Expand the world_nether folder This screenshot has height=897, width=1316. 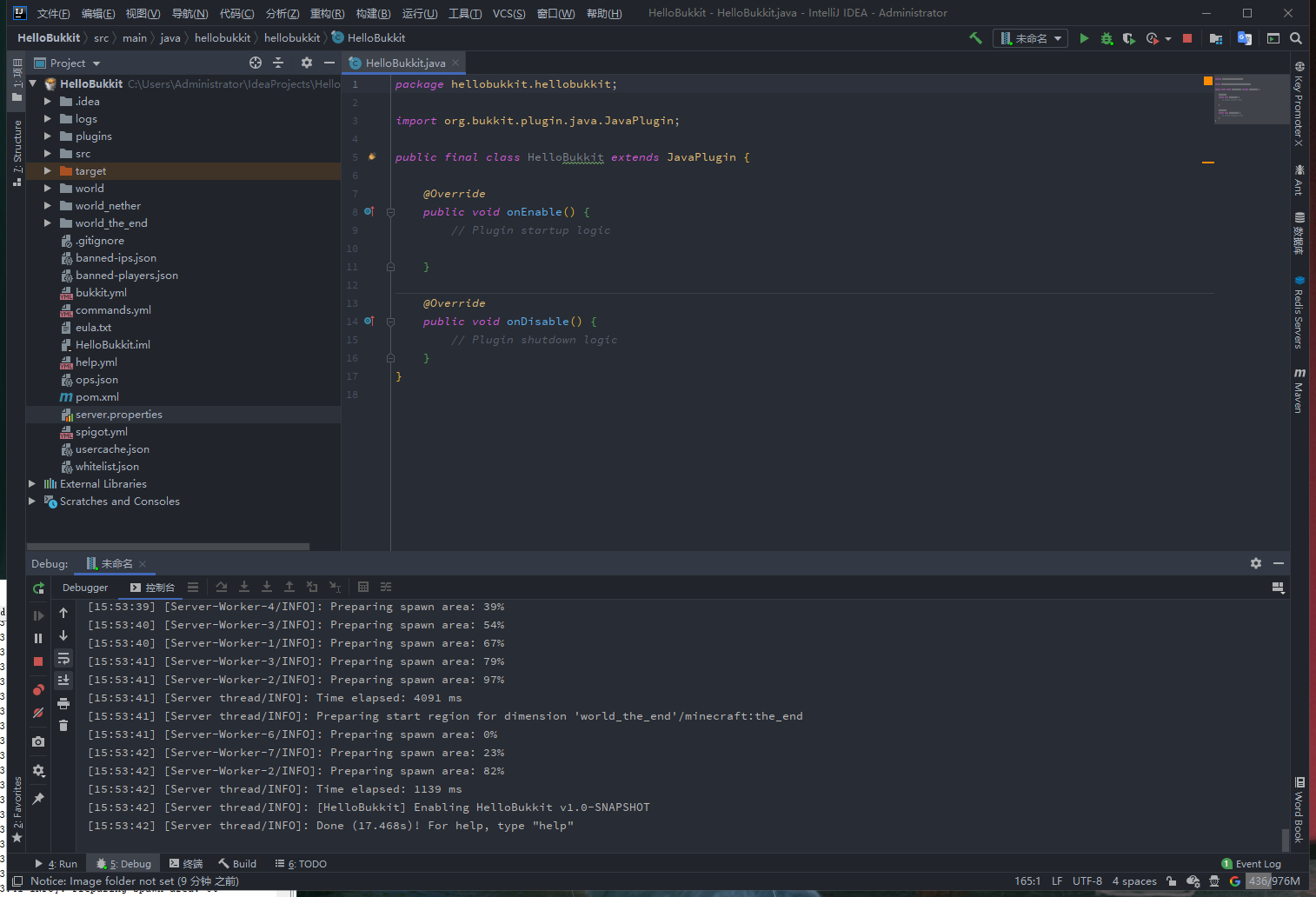pos(48,206)
